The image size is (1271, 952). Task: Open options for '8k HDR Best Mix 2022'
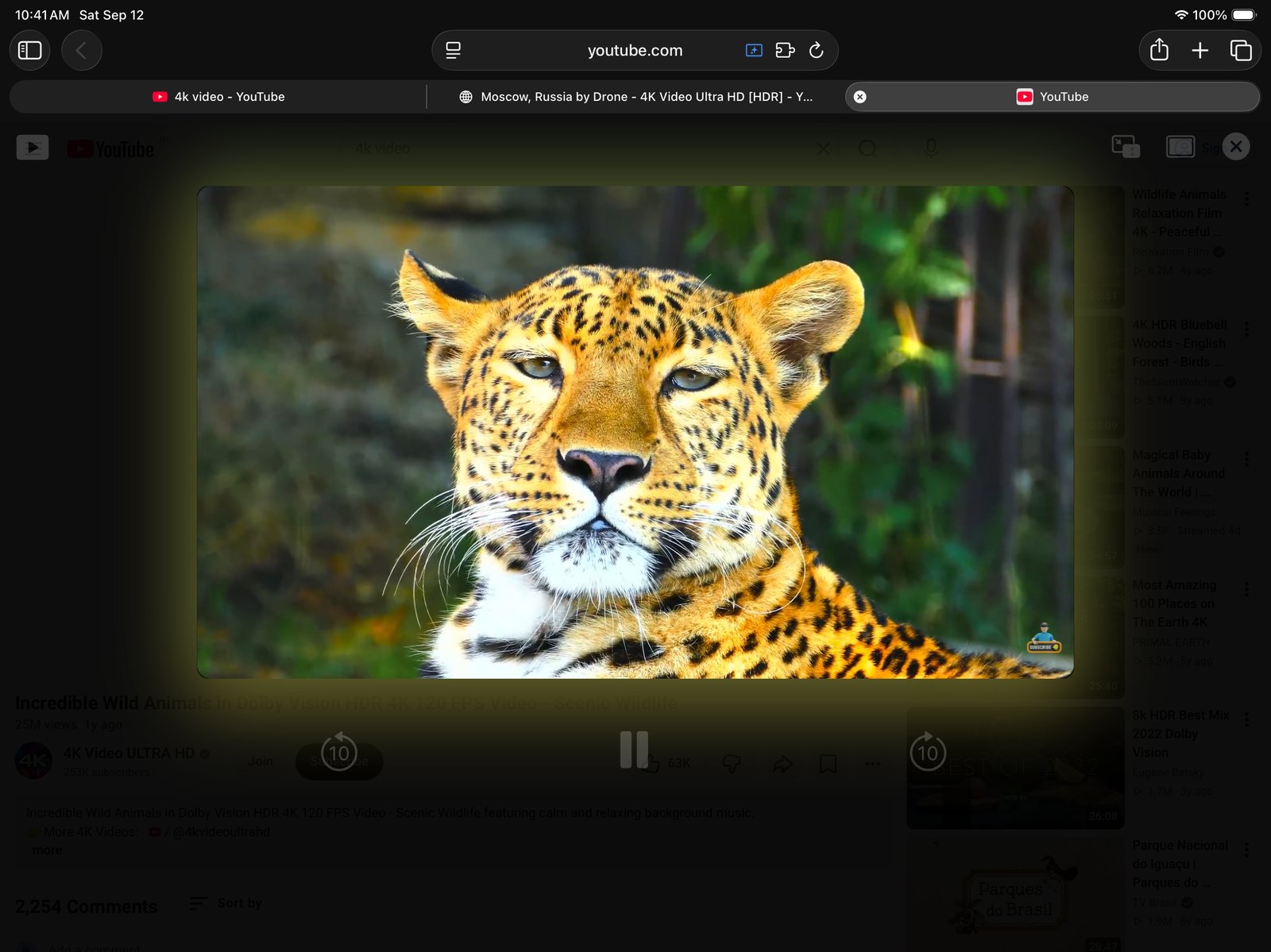coord(1246,719)
